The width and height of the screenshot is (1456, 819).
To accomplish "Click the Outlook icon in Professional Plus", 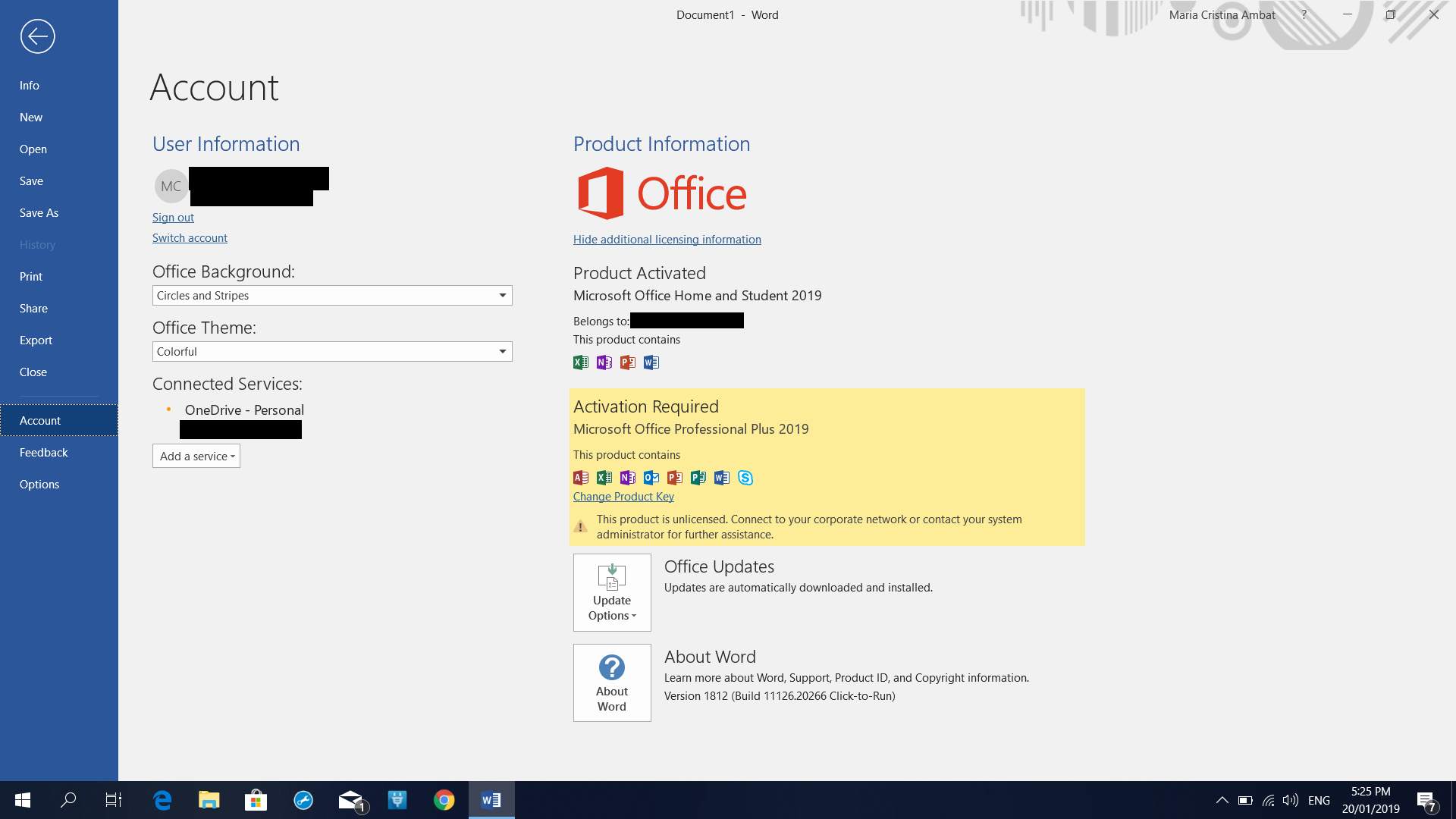I will (x=651, y=478).
